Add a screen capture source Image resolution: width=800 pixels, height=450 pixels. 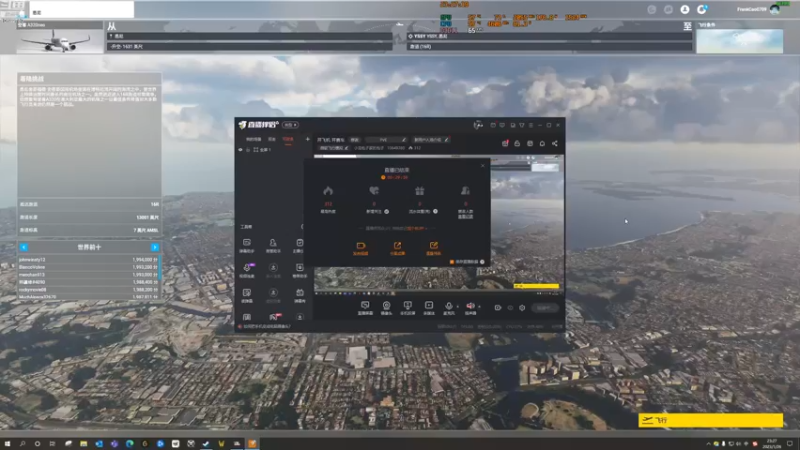[x=365, y=308]
